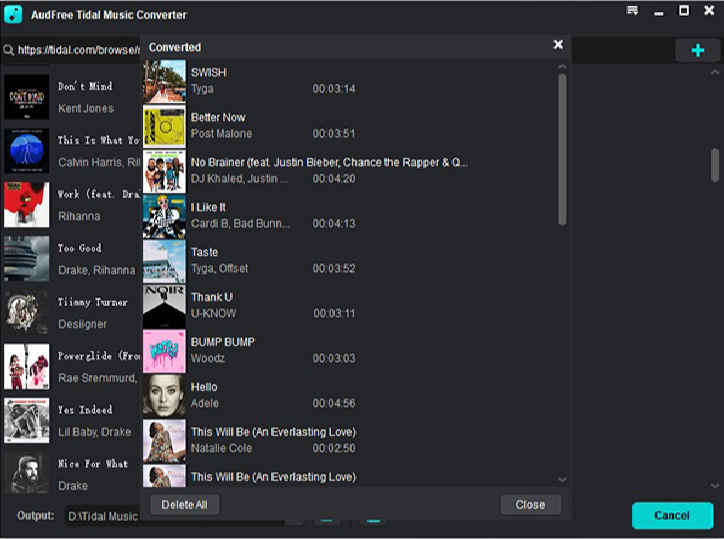Open the menu icon in title bar
The height and width of the screenshot is (539, 724).
tap(632, 11)
